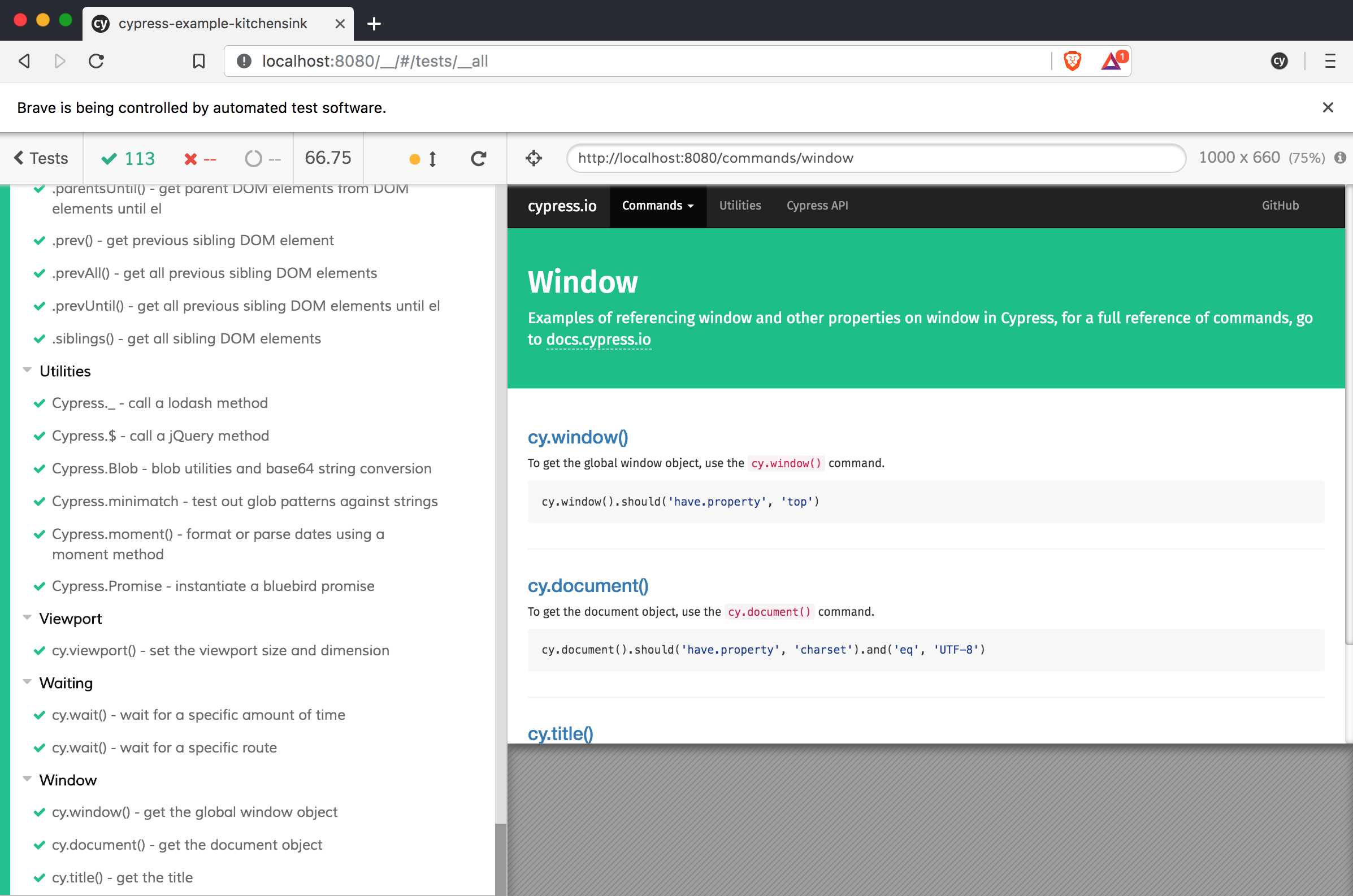Screen dimensions: 1353x896
Task: Click the site info icon in address bar
Action: (244, 61)
